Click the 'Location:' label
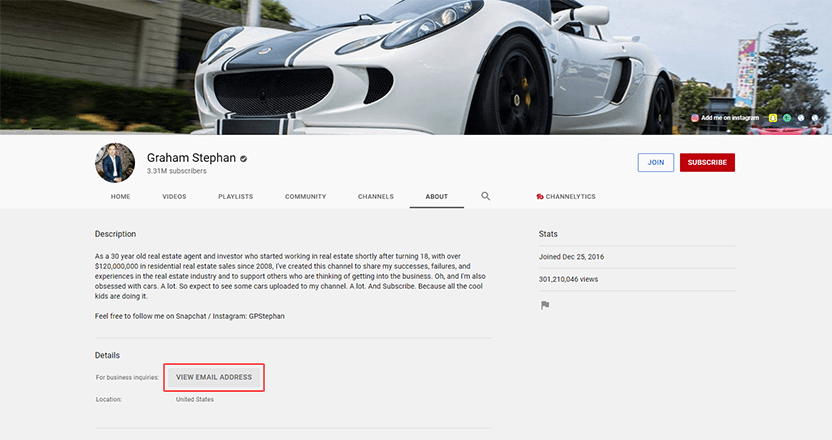 [109, 399]
